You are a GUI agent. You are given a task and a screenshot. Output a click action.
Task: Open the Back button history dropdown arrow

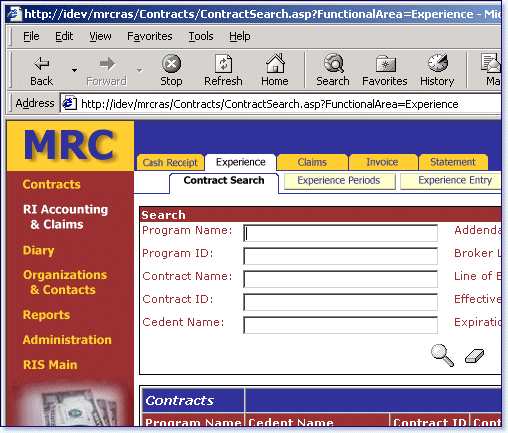point(74,70)
